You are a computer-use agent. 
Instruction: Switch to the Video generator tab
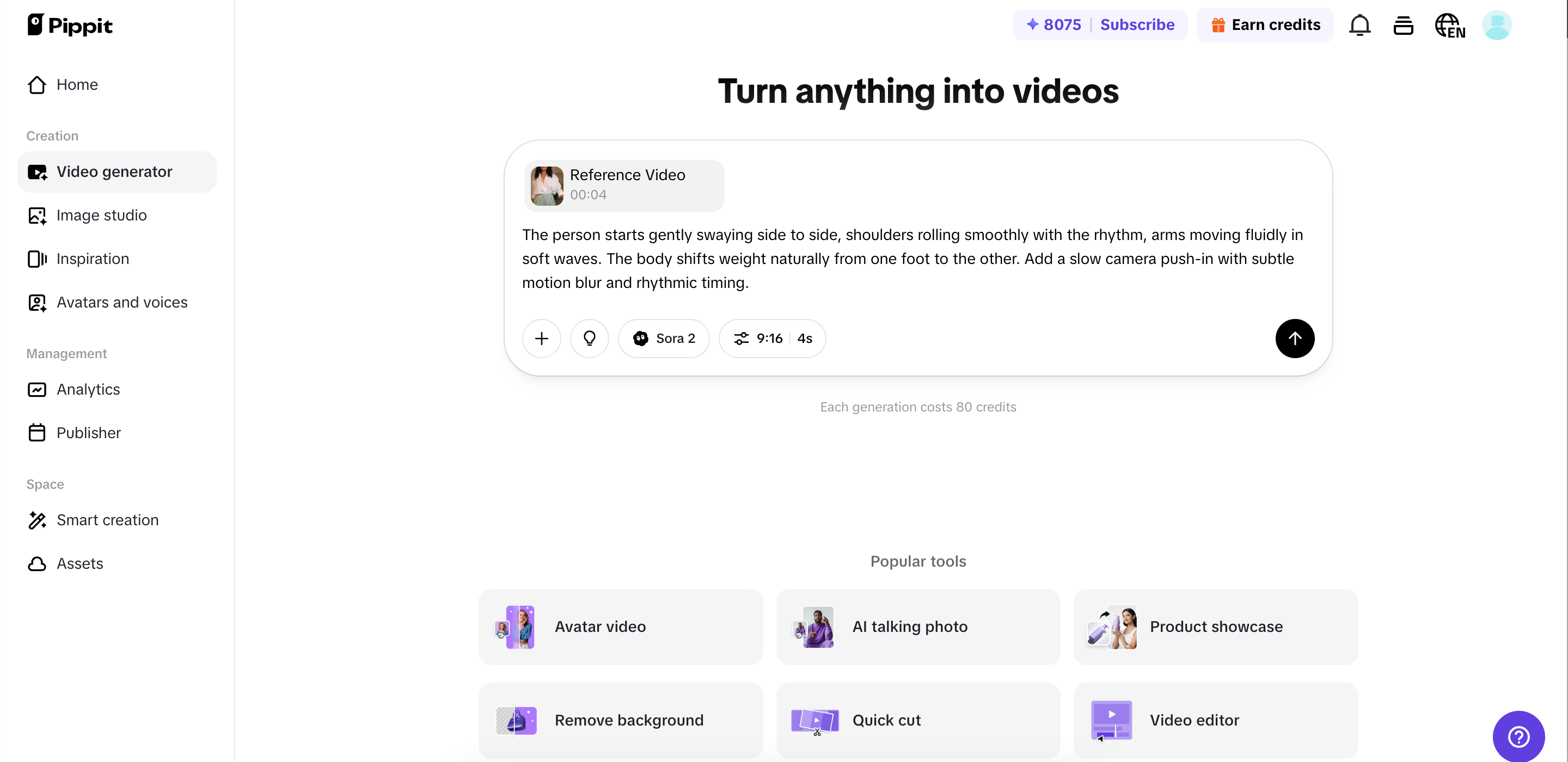(x=114, y=171)
